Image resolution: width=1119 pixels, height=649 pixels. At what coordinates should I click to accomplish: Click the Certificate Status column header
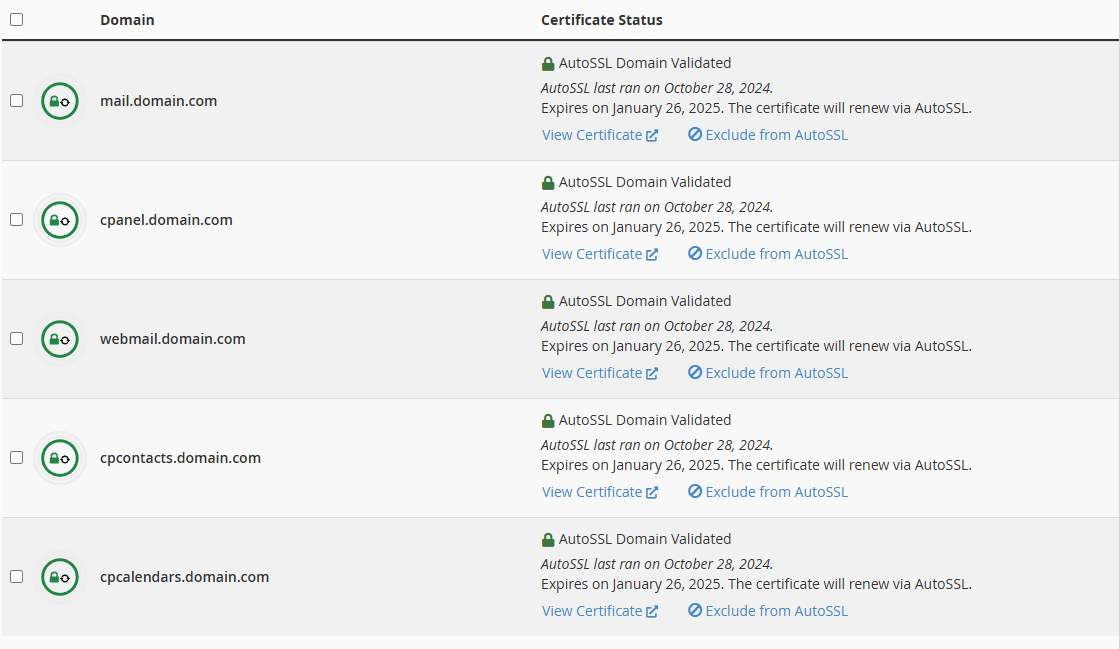(601, 20)
